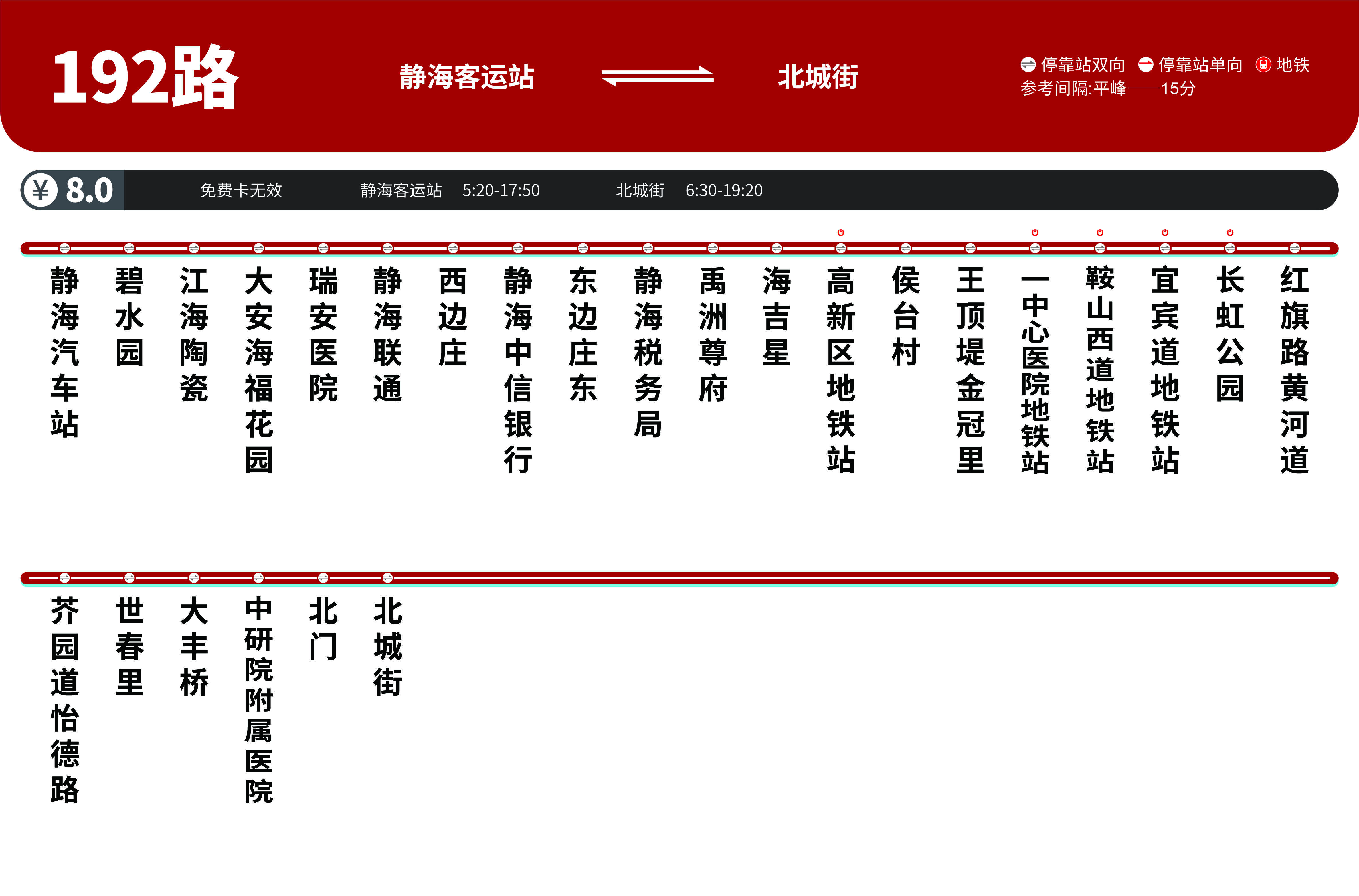
Task: Click the 停靠站单向 legend icon
Action: [1145, 65]
